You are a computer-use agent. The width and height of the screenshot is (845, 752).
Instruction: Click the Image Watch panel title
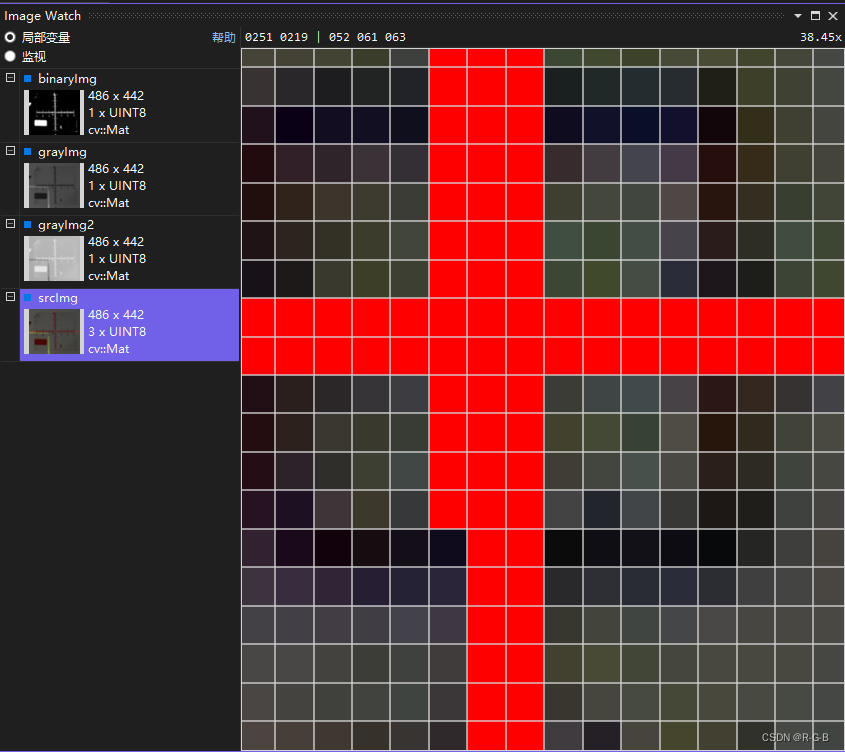click(43, 16)
